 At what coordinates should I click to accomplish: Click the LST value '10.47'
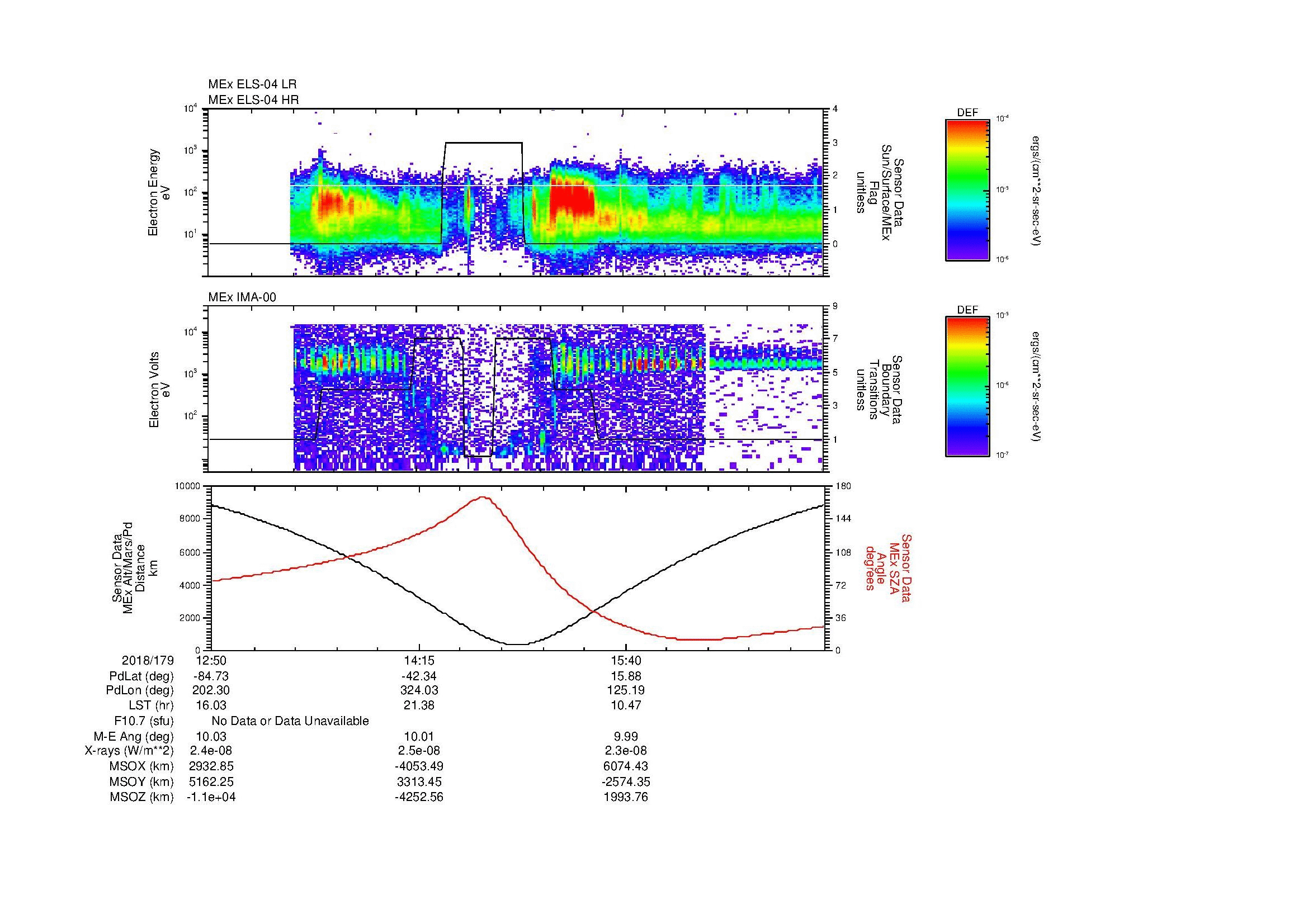point(626,705)
